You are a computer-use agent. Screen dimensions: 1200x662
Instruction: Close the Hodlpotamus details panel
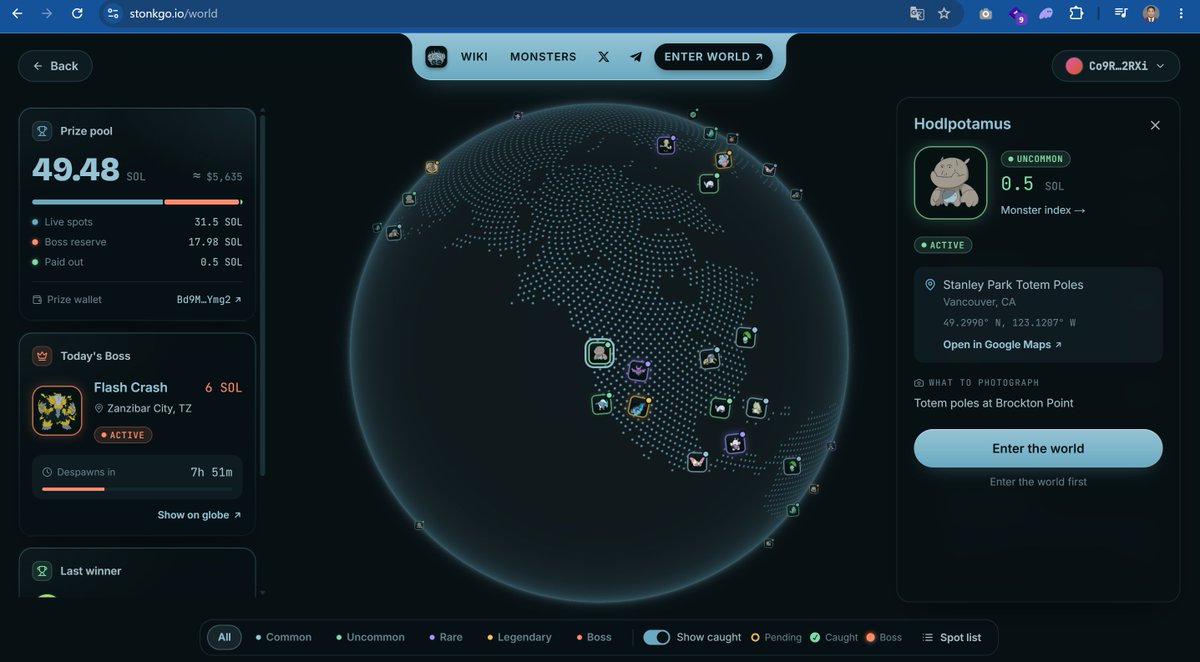[1155, 125]
